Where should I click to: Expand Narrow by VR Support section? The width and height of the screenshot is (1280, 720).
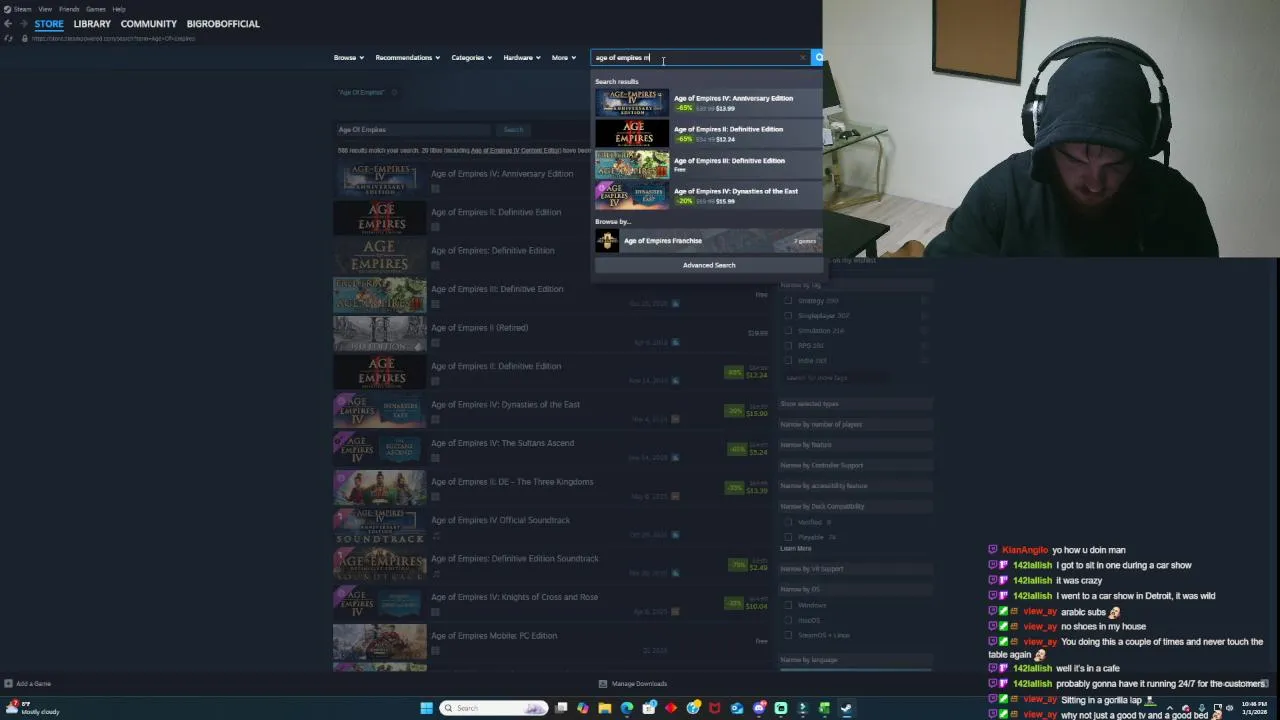click(855, 568)
